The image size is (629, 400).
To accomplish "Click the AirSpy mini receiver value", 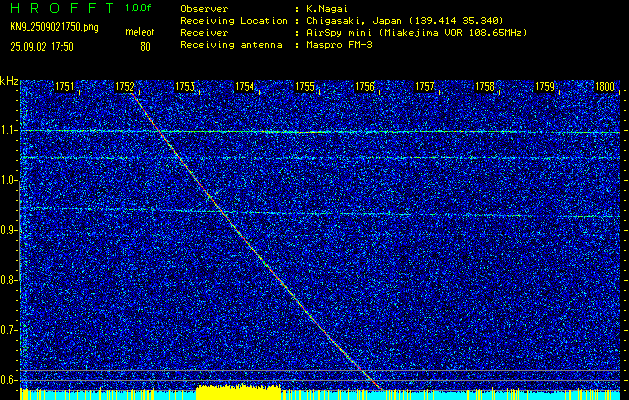I will pos(416,32).
